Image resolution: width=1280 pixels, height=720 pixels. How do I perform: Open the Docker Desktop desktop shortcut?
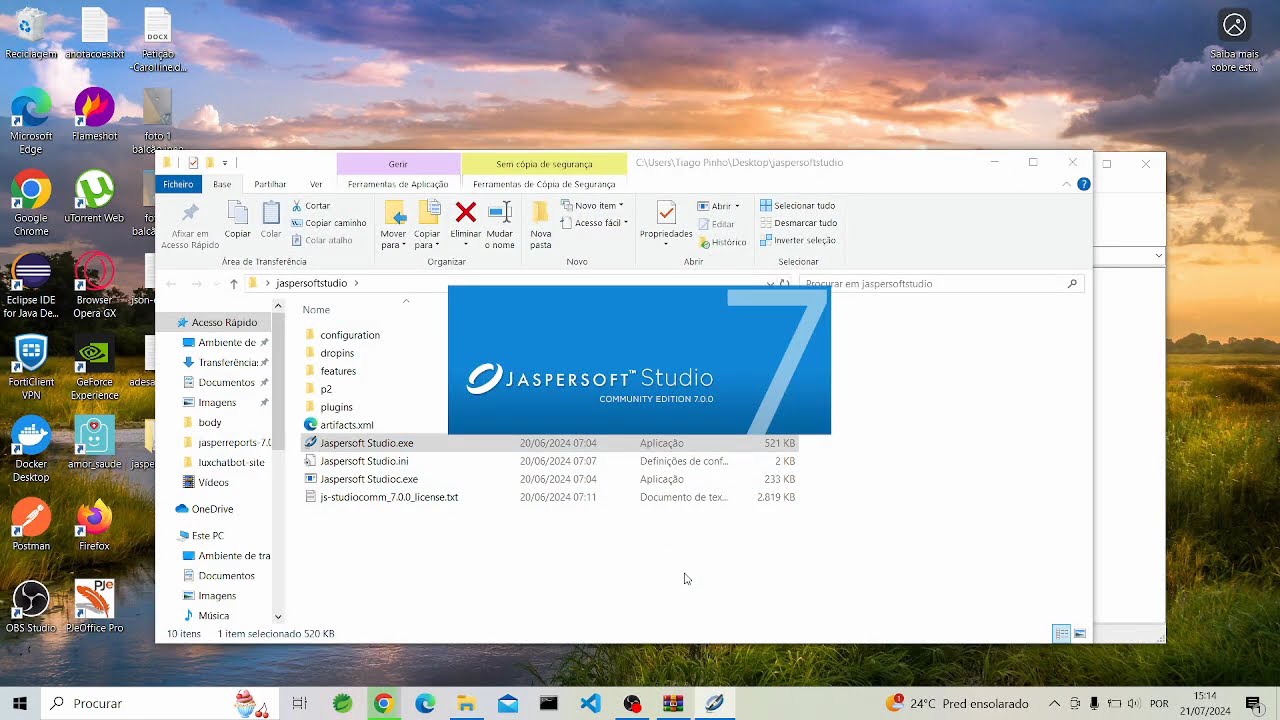[x=31, y=449]
